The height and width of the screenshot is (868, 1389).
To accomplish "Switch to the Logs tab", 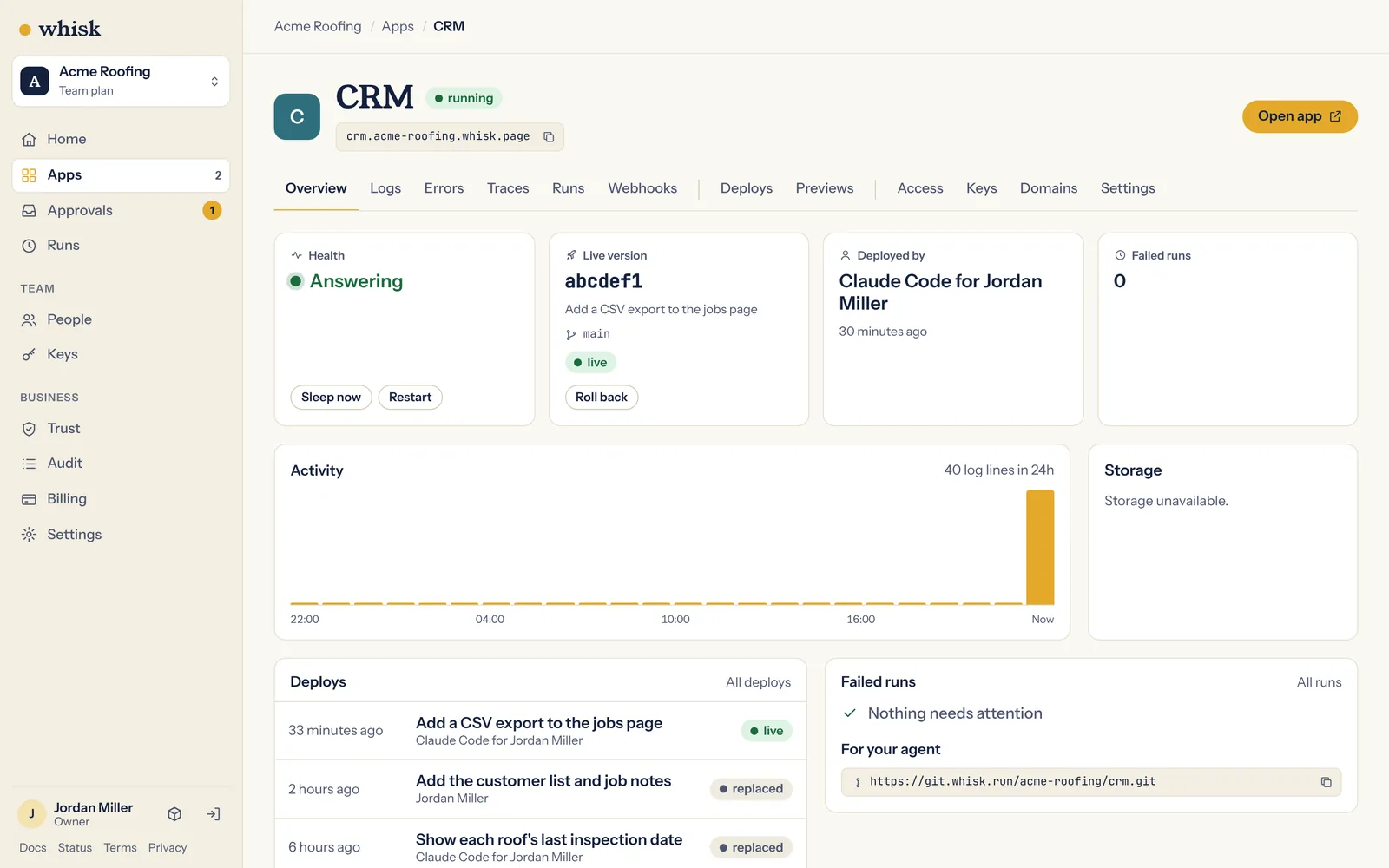I will tap(385, 188).
